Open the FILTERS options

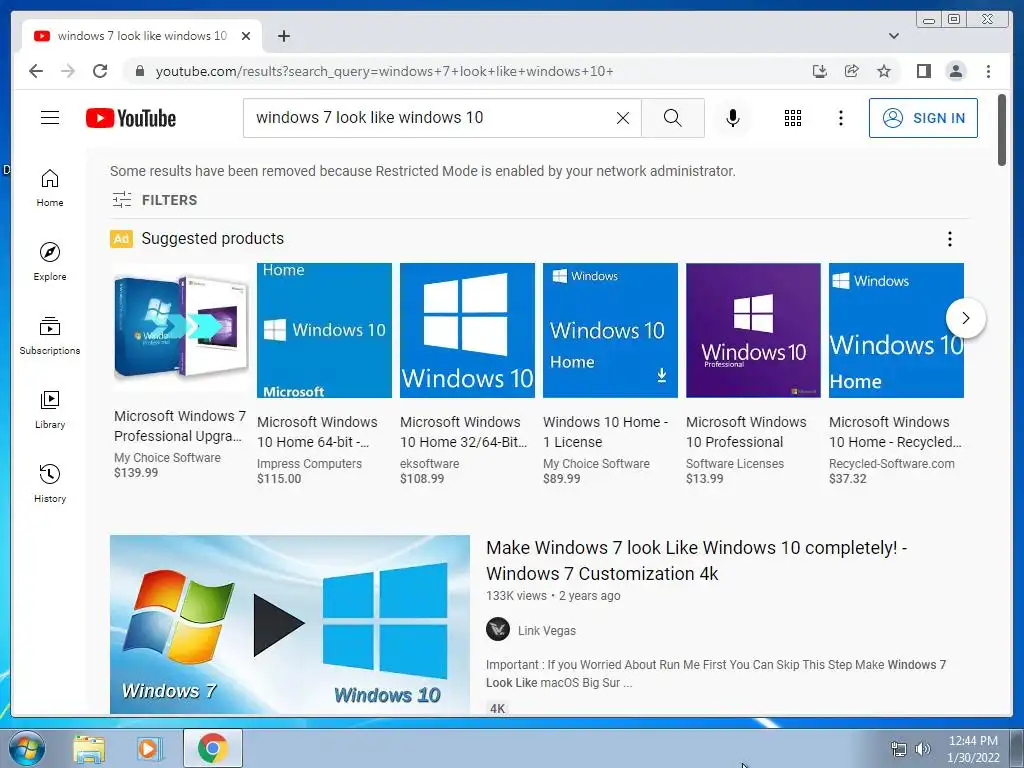[x=154, y=200]
